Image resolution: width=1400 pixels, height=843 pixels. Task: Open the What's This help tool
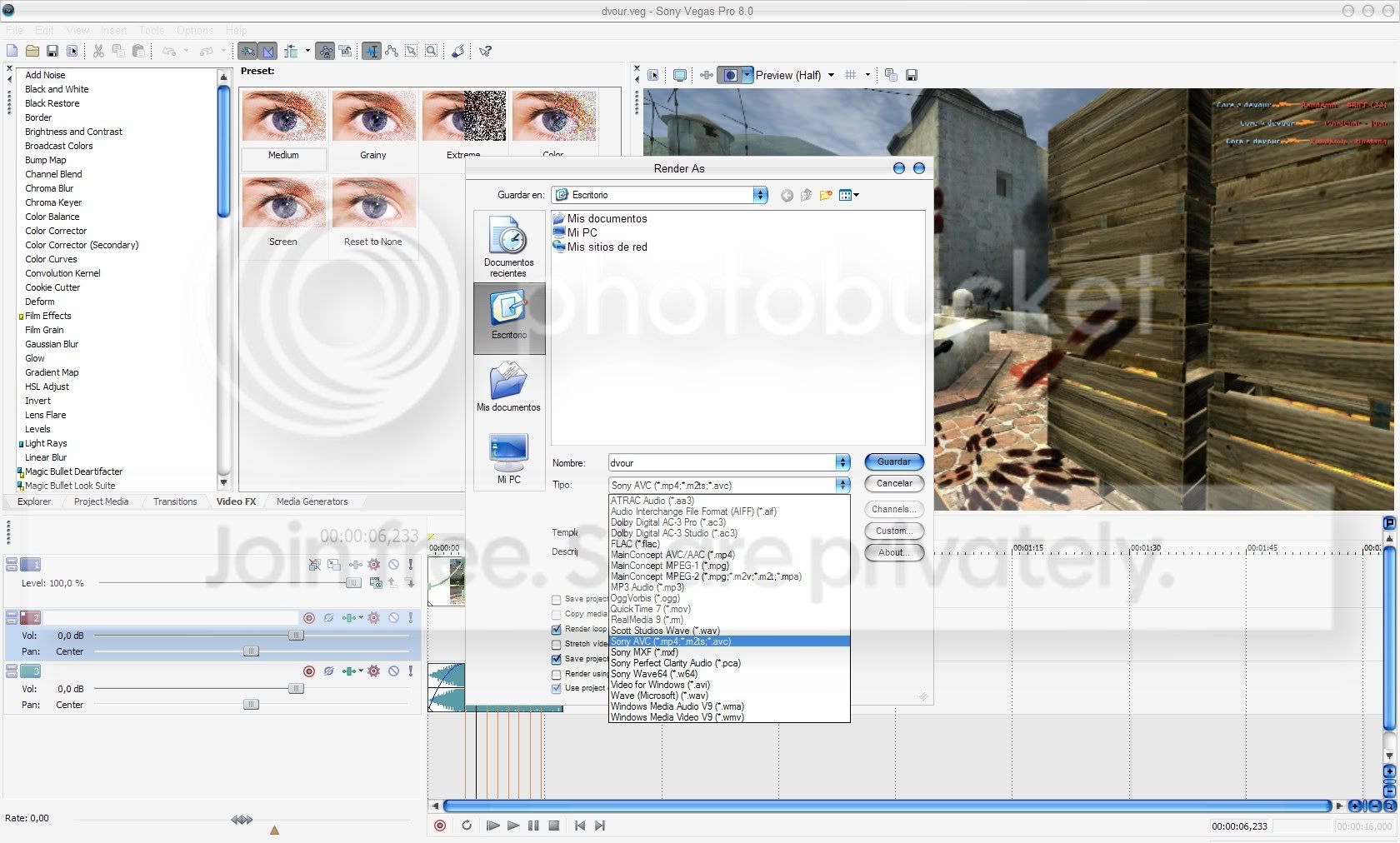click(485, 50)
